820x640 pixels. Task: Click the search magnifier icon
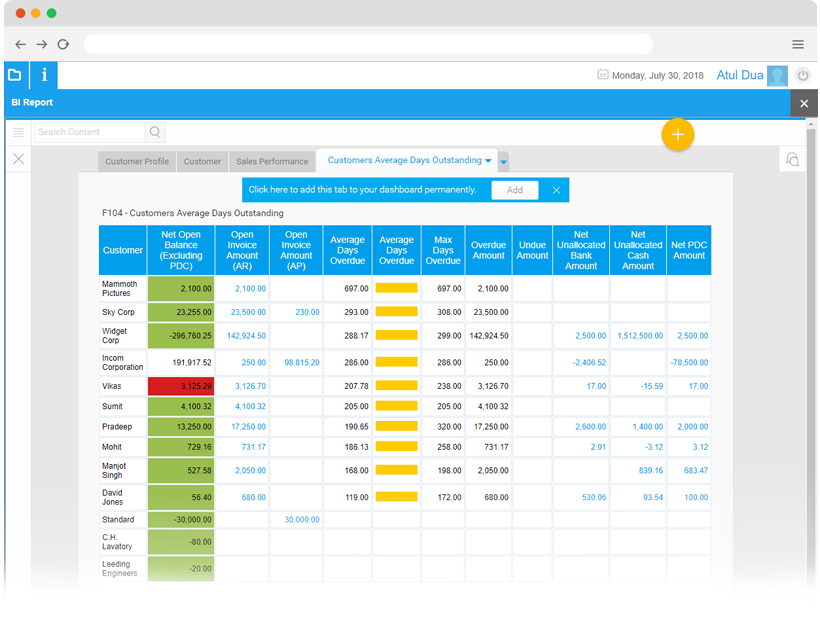155,132
